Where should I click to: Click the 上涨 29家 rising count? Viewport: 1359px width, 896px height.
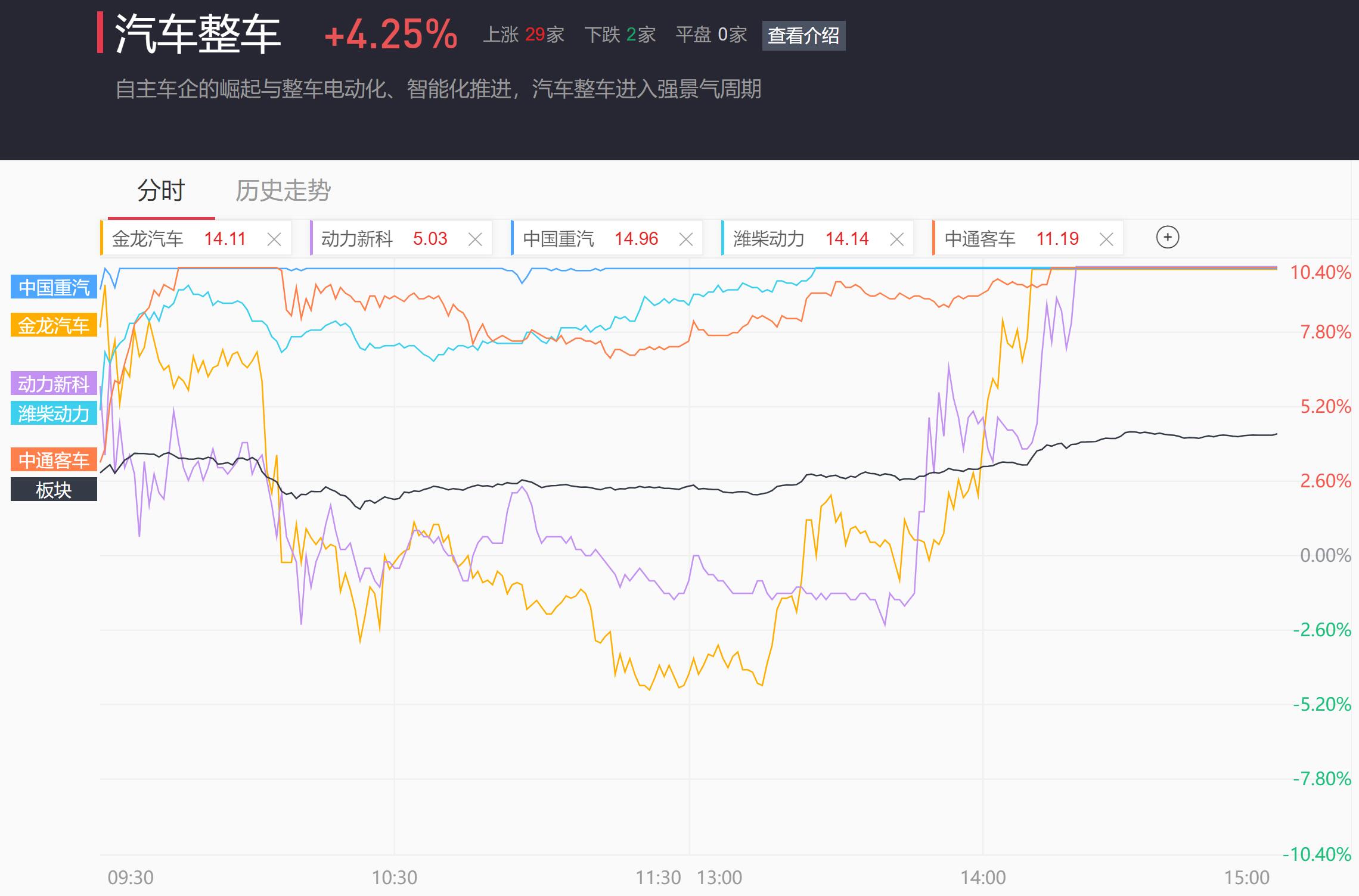(523, 35)
